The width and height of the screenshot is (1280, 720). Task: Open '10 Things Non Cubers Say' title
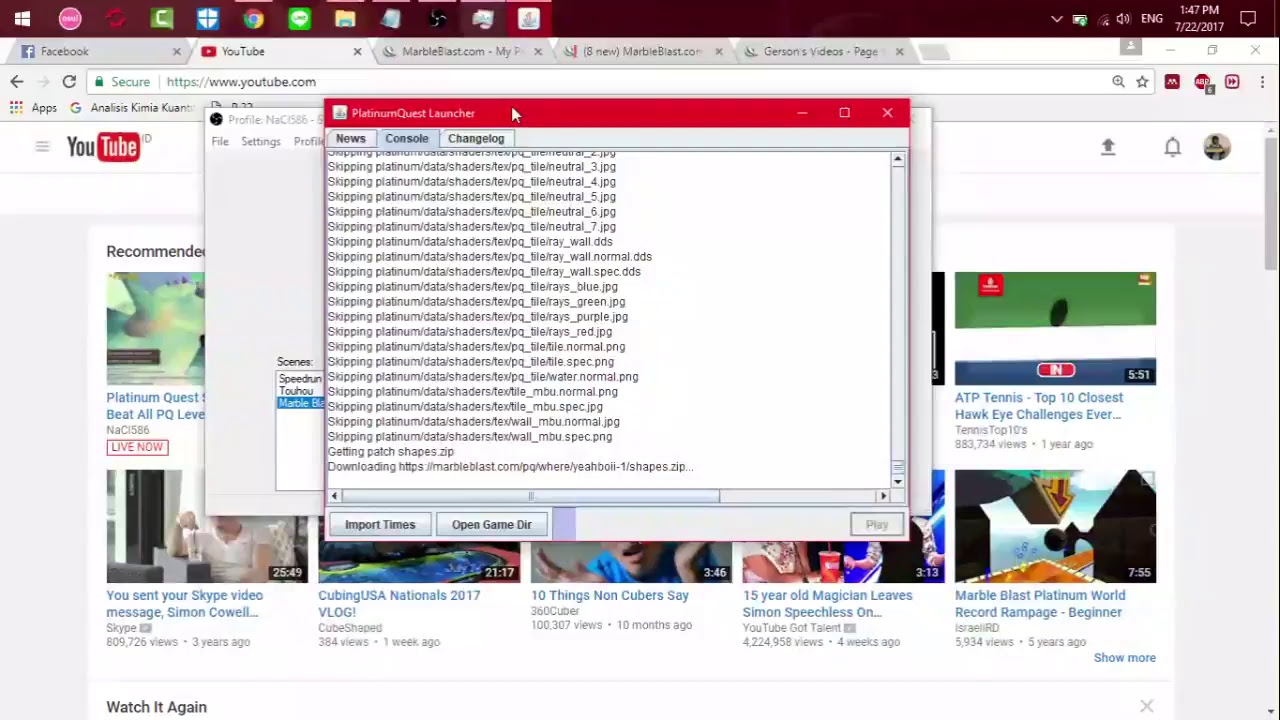click(610, 595)
